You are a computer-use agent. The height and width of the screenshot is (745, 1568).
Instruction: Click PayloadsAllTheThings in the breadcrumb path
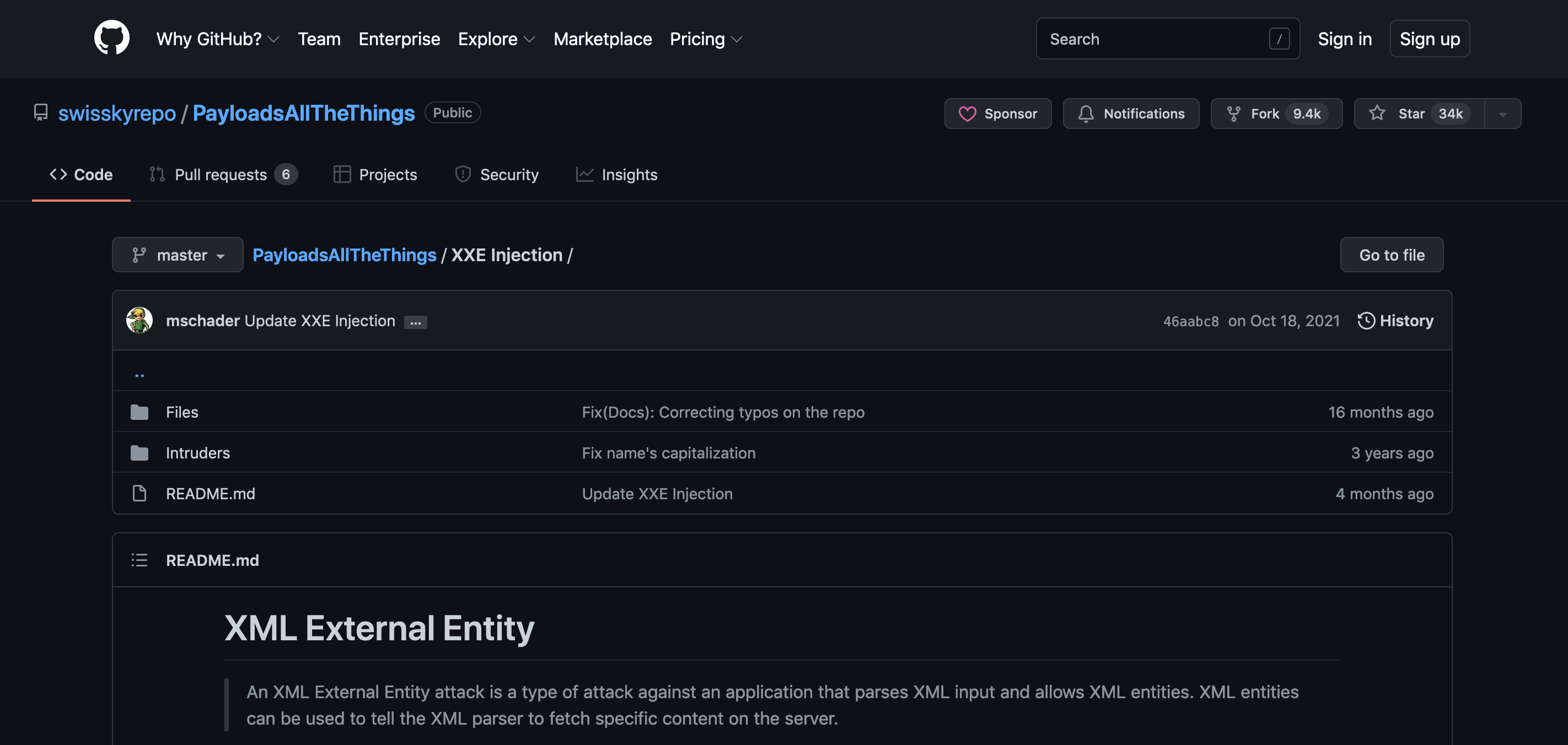(345, 255)
